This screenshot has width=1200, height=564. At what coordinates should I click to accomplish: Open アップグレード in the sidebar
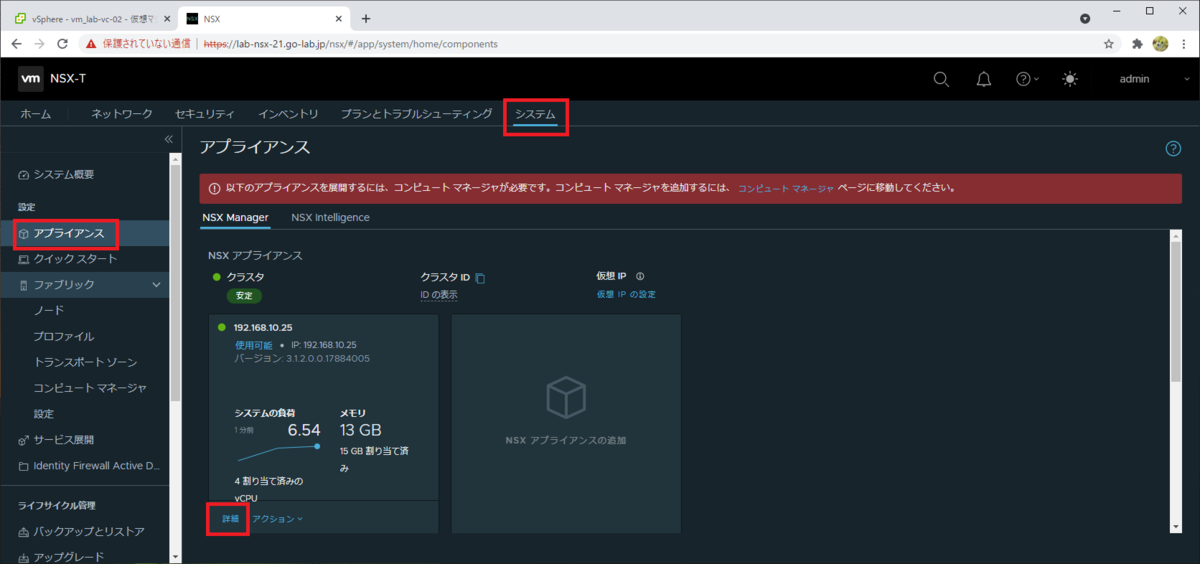tap(68, 557)
